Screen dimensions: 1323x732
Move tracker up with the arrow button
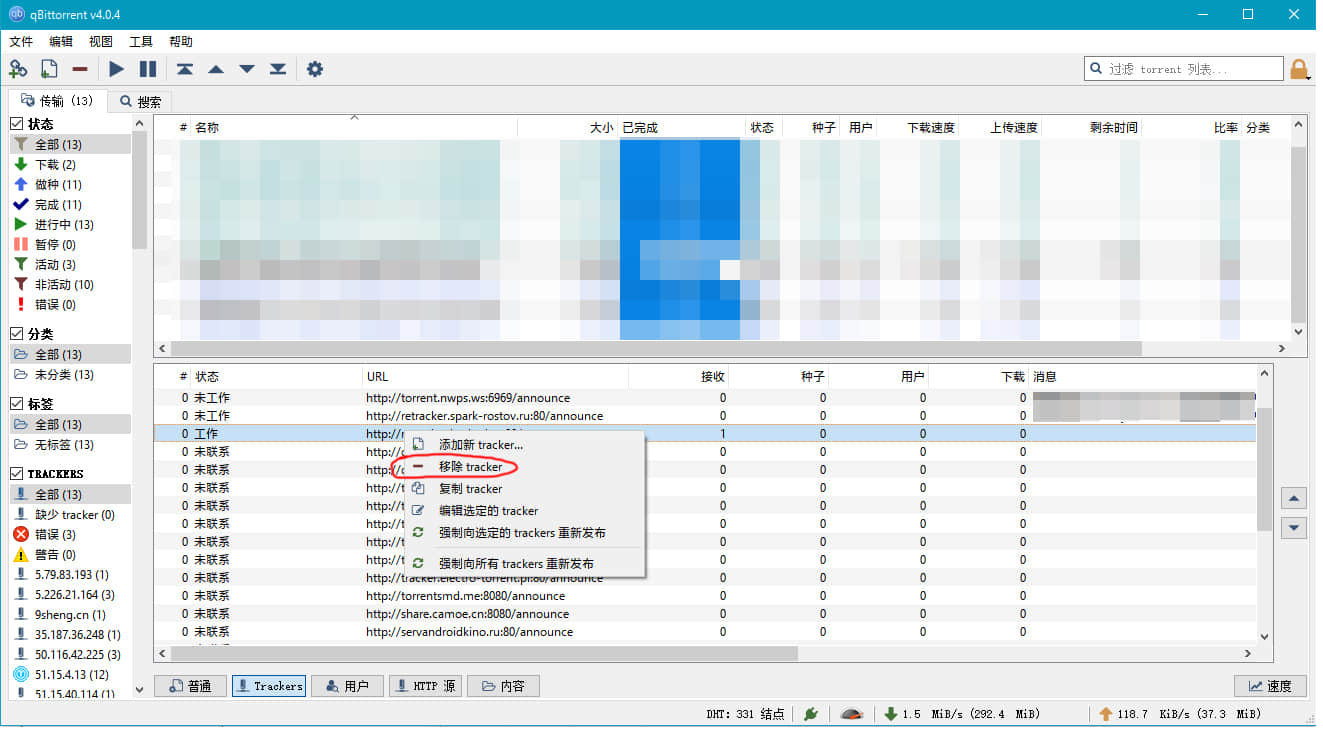1293,498
